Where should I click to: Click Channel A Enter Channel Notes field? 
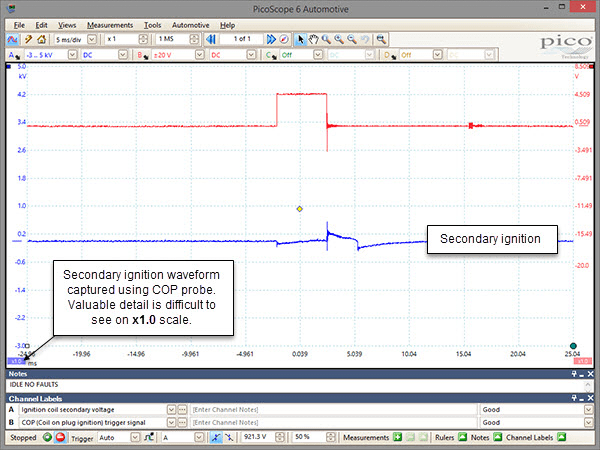pyautogui.click(x=334, y=410)
